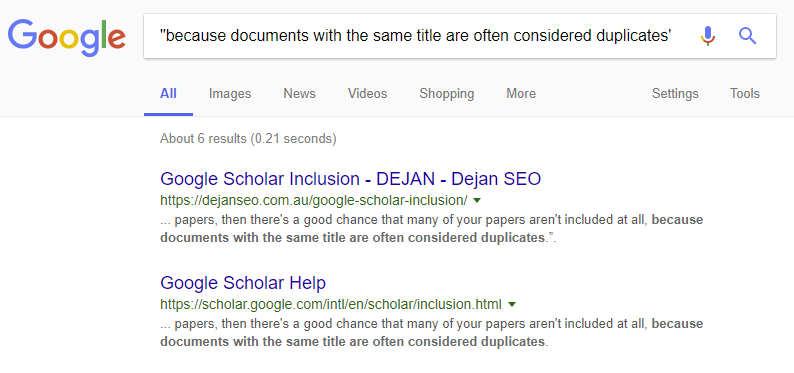This screenshot has width=794, height=373.
Task: Expand the arrow beside the scholar.google.com URL
Action: [511, 305]
